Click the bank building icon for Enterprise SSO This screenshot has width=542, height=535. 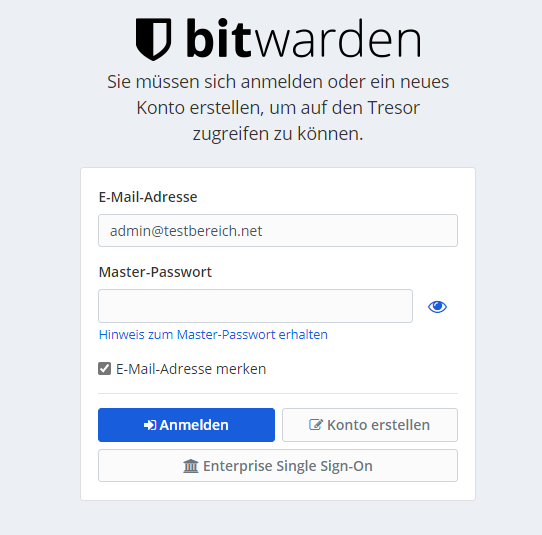click(191, 466)
